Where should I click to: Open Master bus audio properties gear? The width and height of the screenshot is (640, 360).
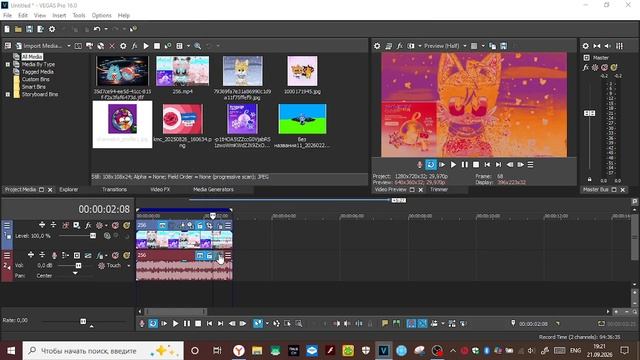pyautogui.click(x=585, y=46)
